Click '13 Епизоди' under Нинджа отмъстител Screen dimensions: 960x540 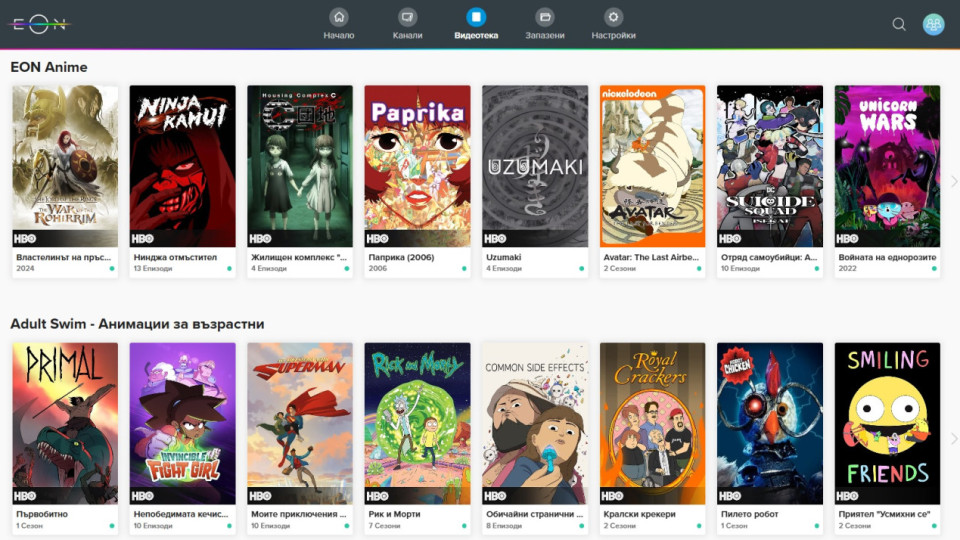click(151, 269)
